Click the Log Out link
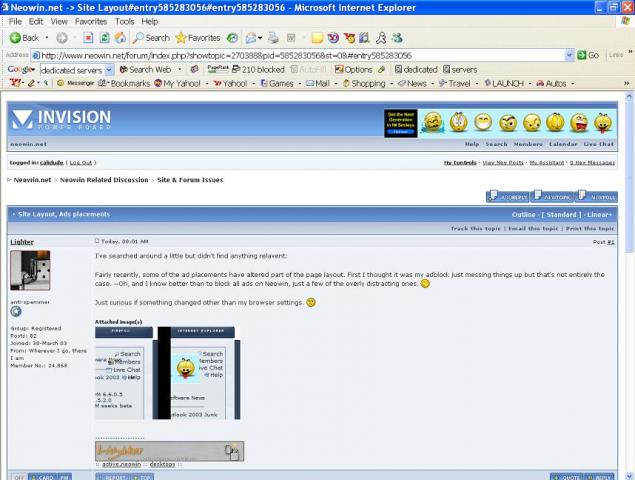The height and width of the screenshot is (480, 635). click(x=81, y=162)
